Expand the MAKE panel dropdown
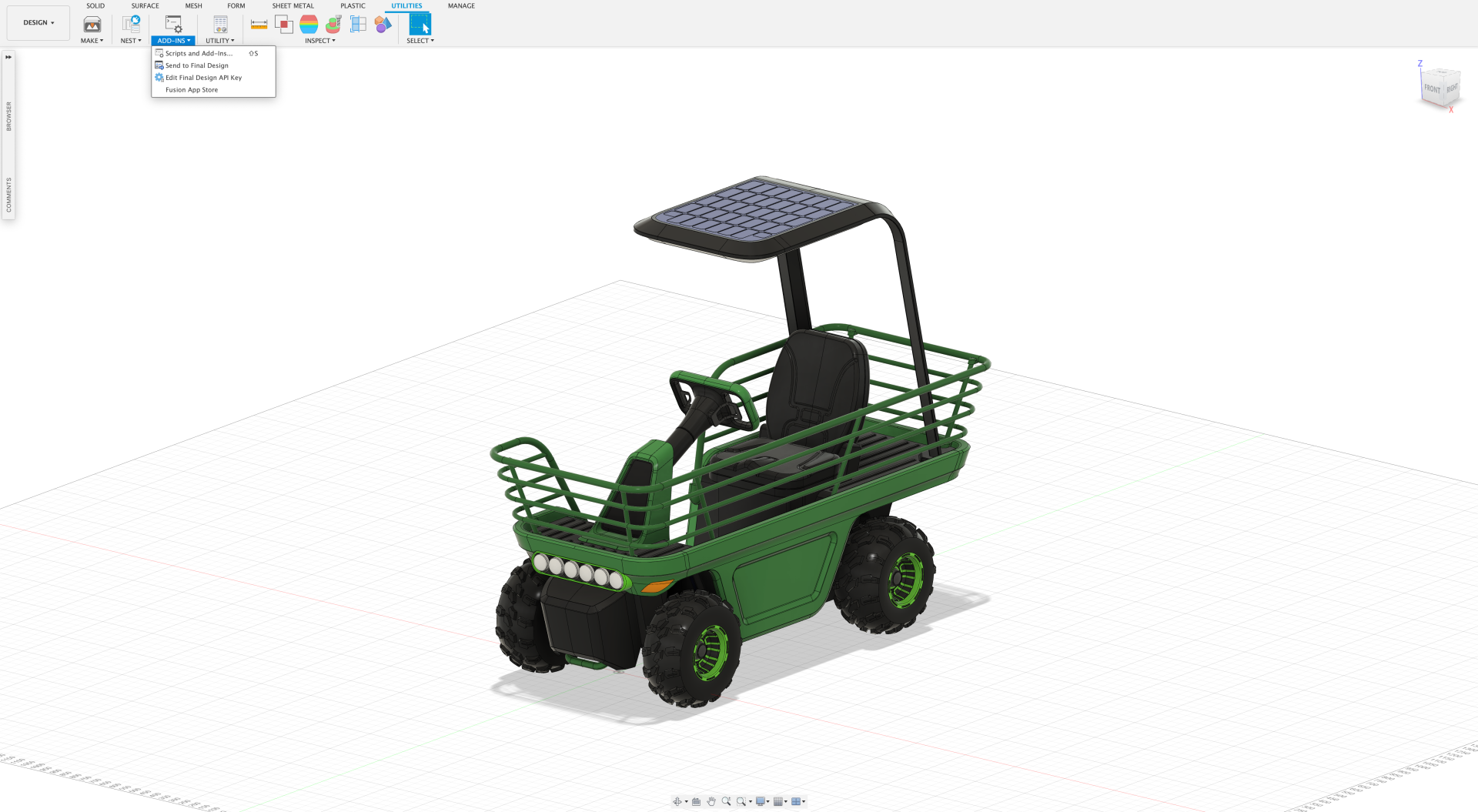The height and width of the screenshot is (812, 1478). 92,41
